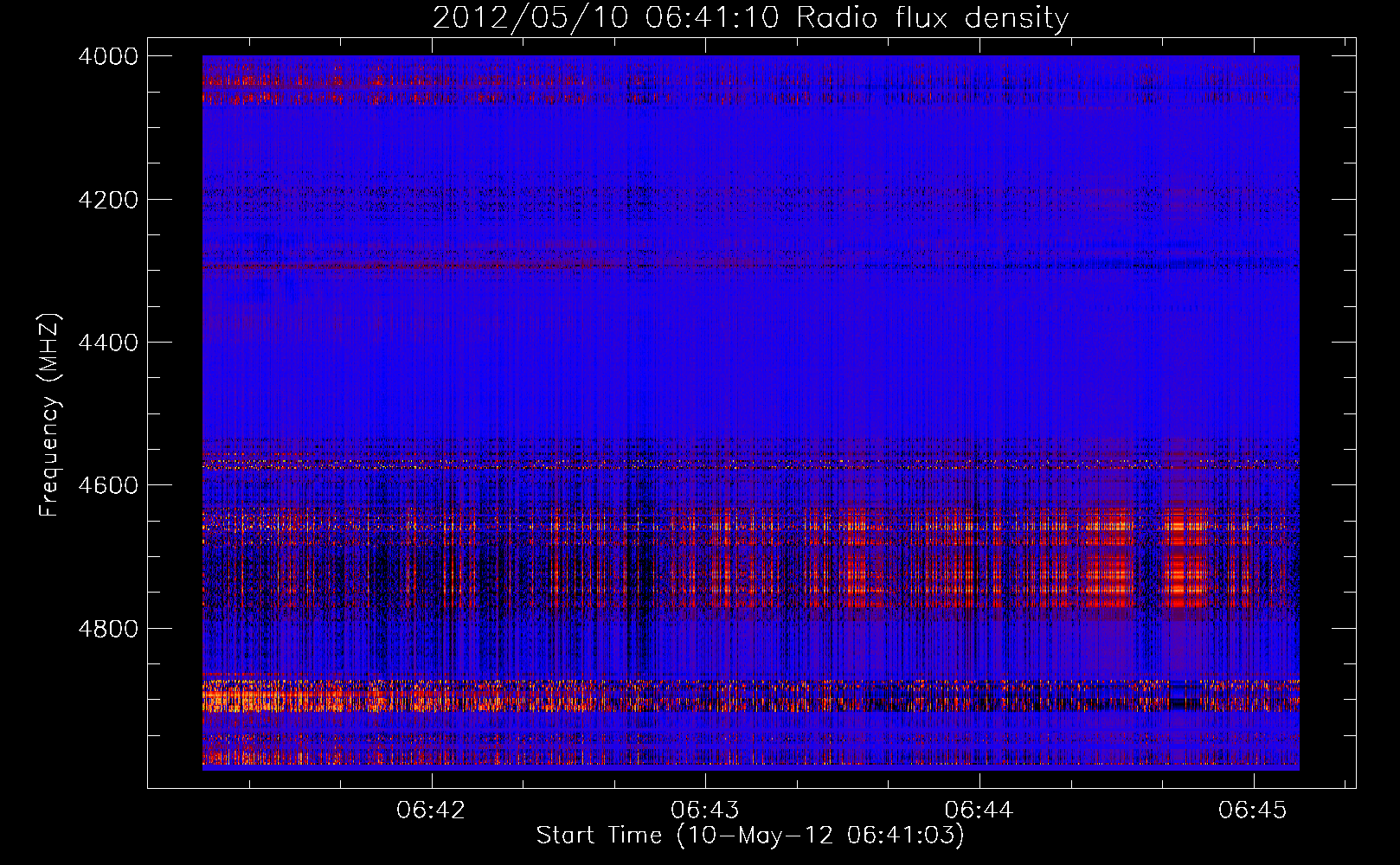Click the 06:45 time tick label
The height and width of the screenshot is (865, 1400).
(x=1253, y=811)
